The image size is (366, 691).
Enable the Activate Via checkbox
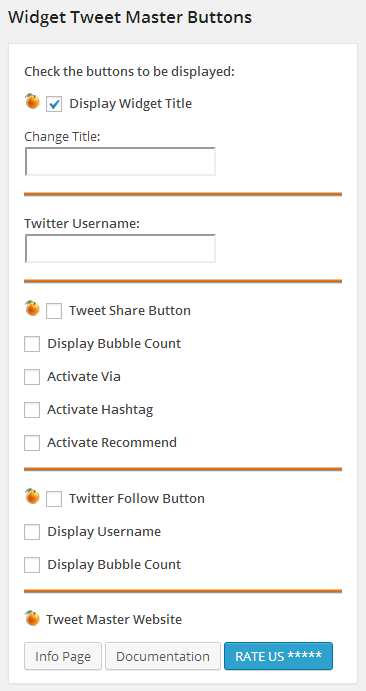point(32,377)
